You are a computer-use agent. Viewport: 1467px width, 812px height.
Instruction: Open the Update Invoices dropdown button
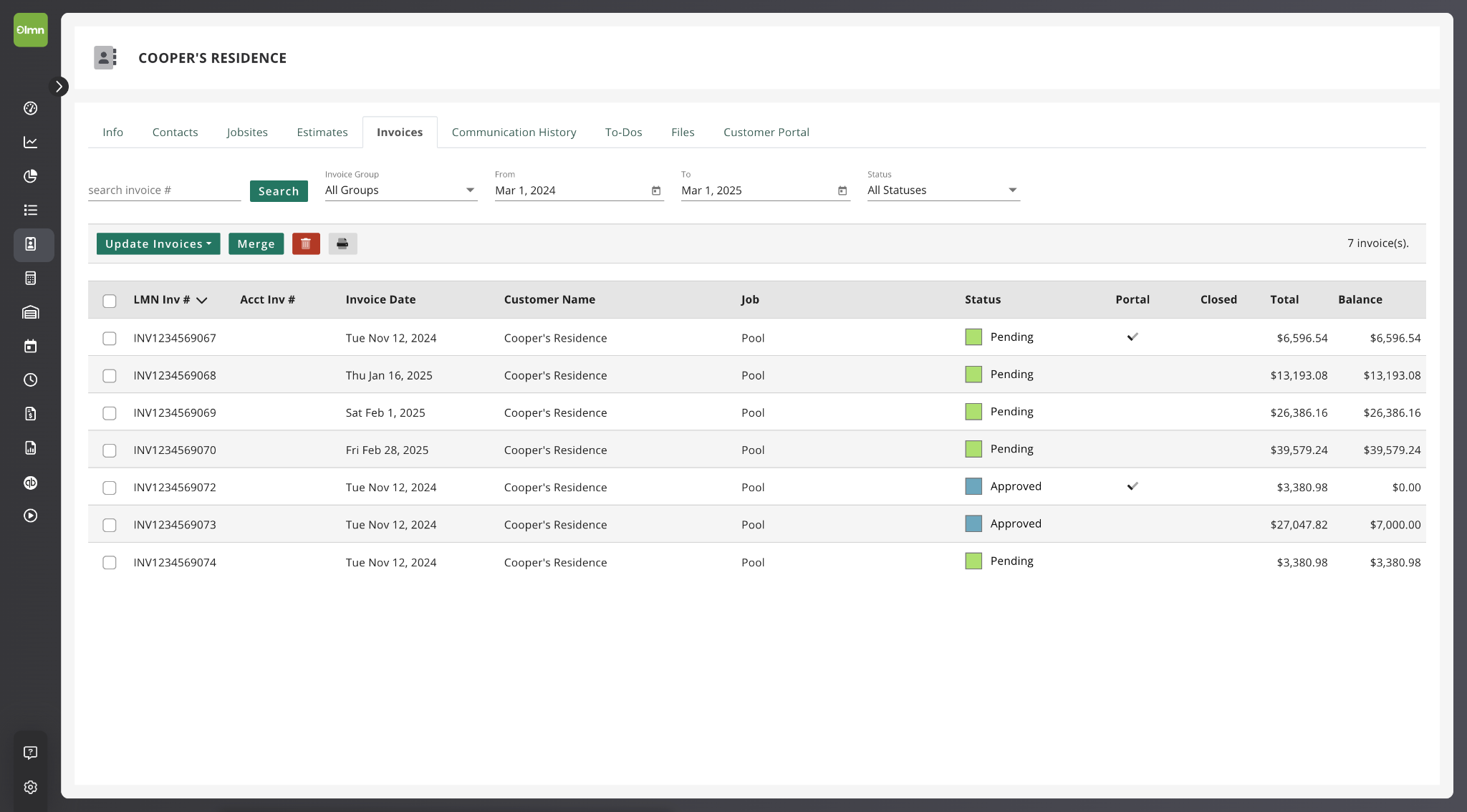tap(158, 243)
